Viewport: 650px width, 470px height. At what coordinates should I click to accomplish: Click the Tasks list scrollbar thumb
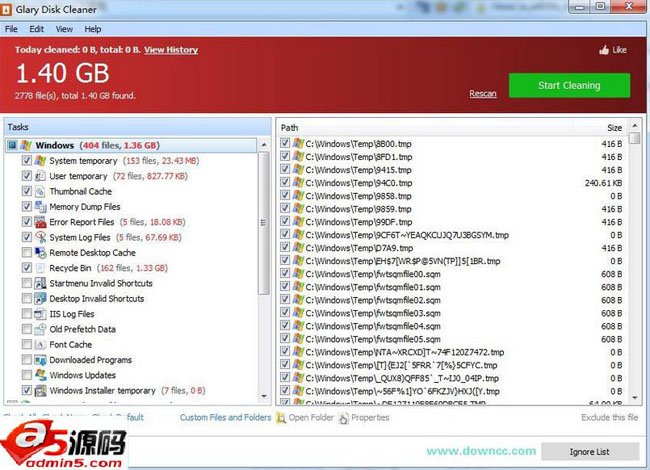(264, 223)
